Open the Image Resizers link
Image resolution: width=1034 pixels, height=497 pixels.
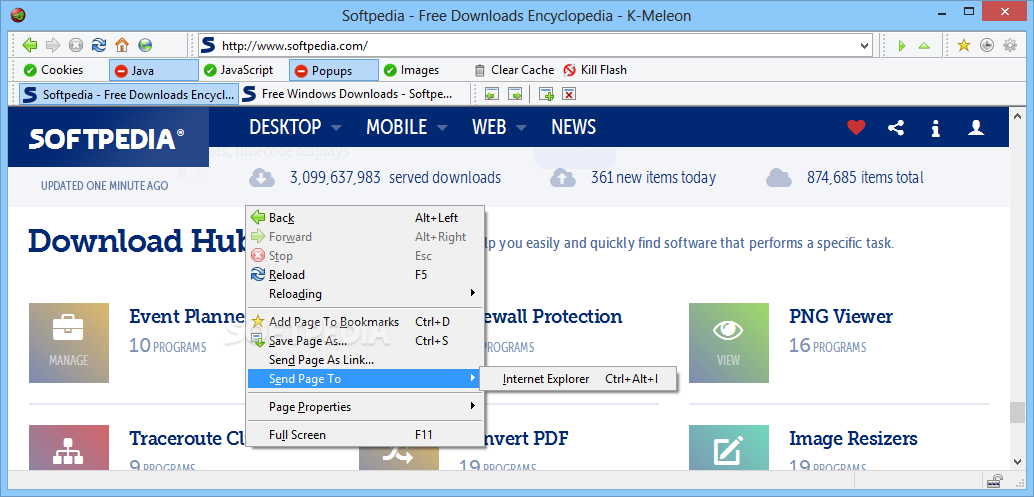point(853,438)
